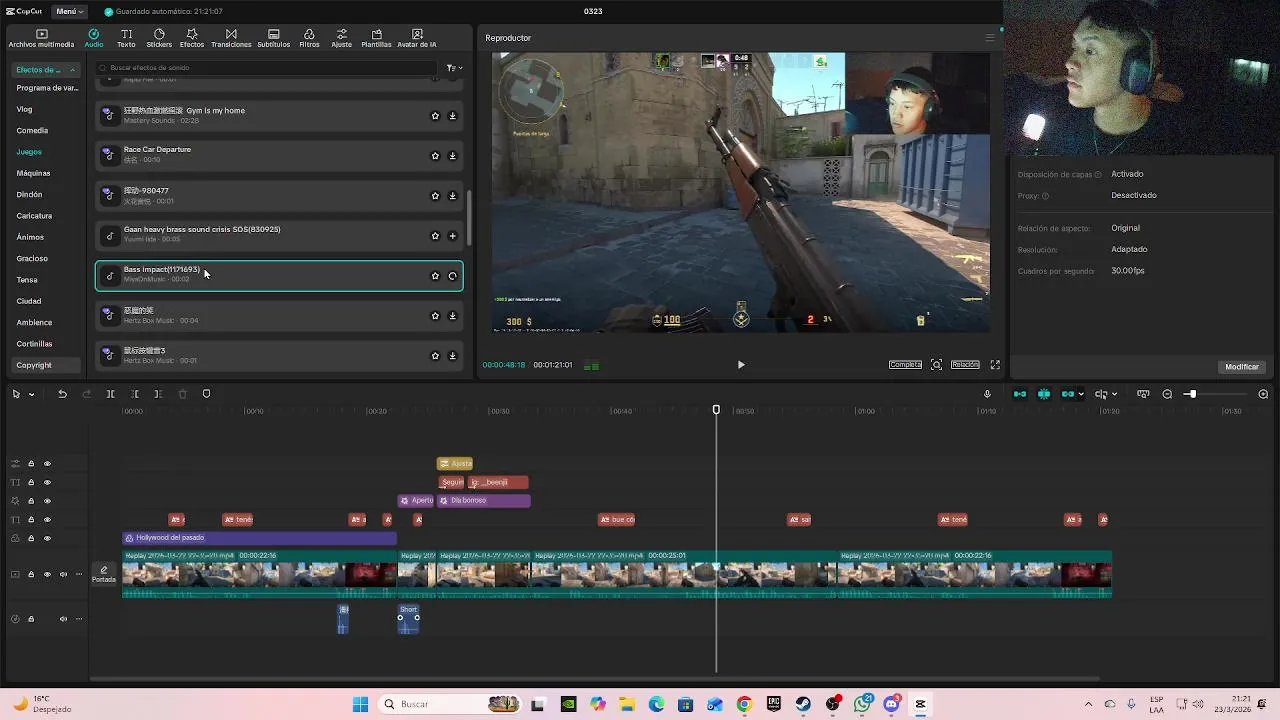Image resolution: width=1280 pixels, height=720 pixels.
Task: Open the Stickers tab
Action: [x=159, y=39]
